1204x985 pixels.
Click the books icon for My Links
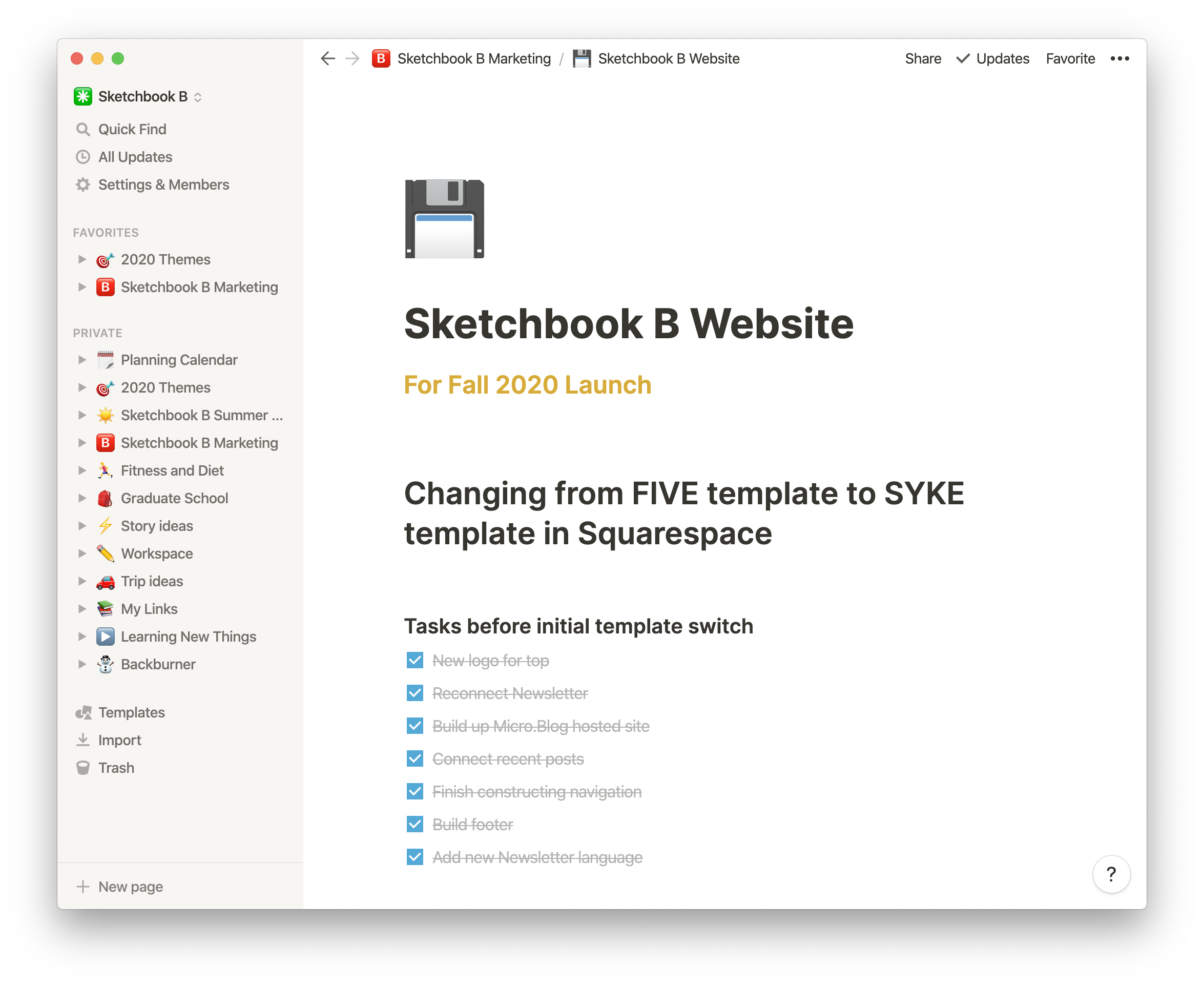tap(106, 609)
